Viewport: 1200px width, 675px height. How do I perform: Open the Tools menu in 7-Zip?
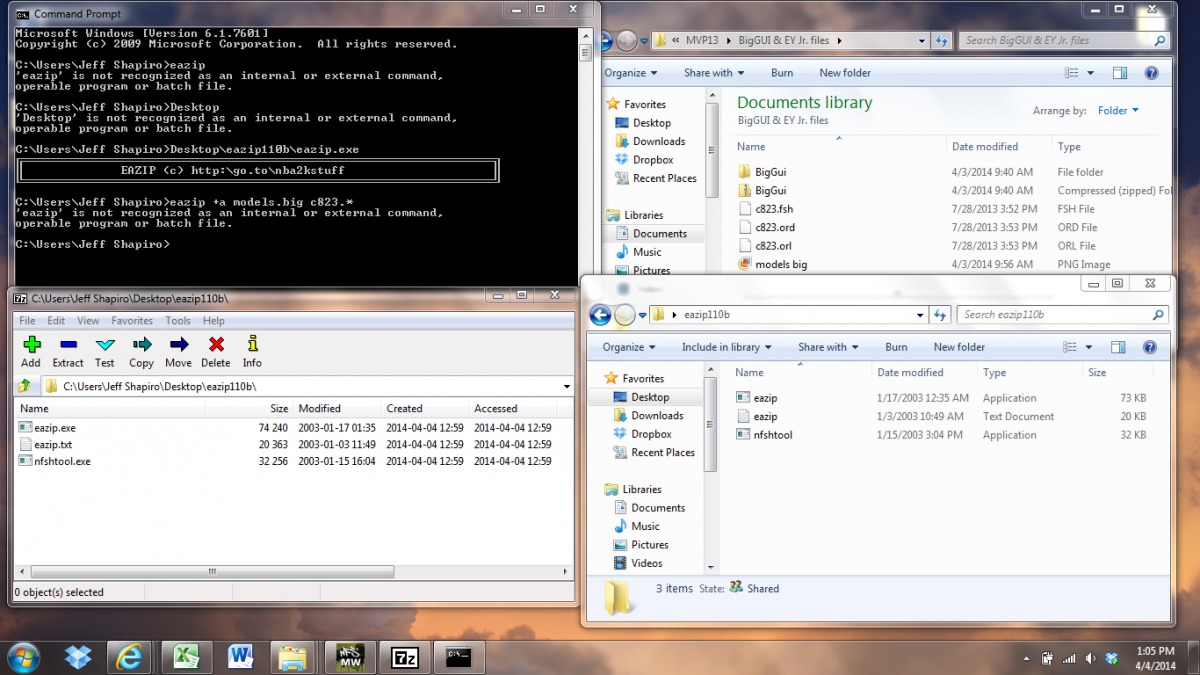178,321
